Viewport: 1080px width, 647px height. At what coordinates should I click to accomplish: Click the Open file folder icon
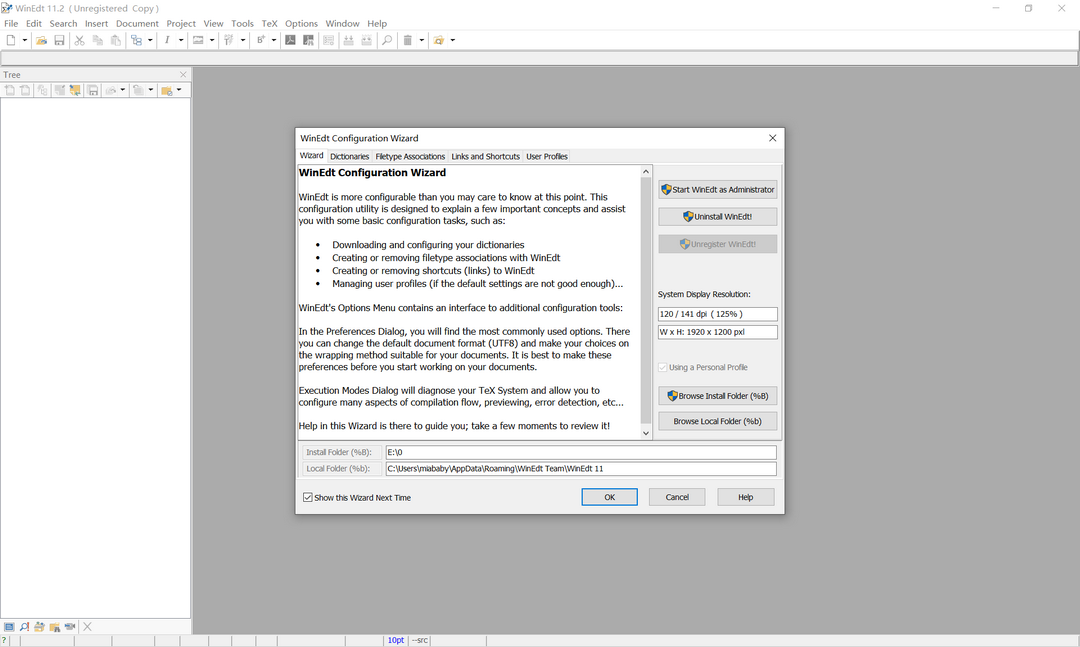click(x=41, y=40)
